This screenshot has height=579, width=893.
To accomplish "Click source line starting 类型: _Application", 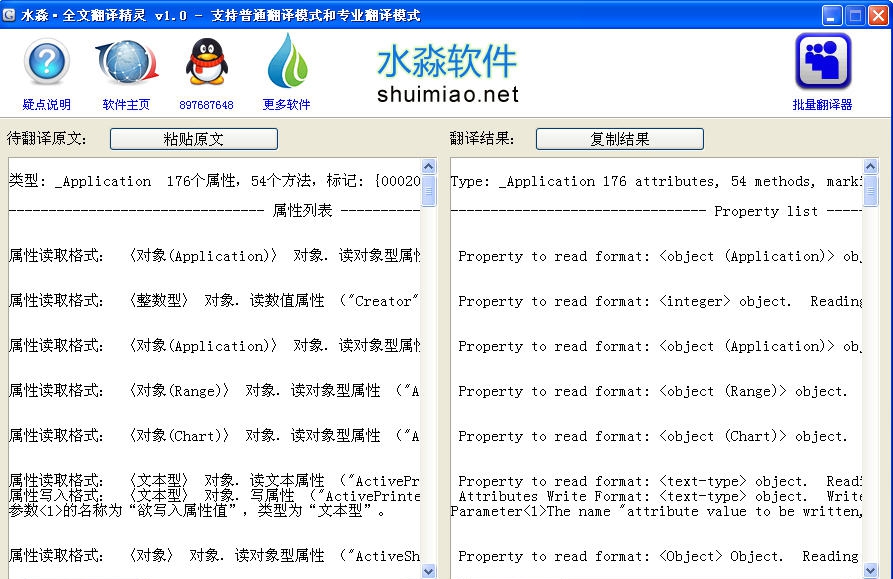I will 215,181.
